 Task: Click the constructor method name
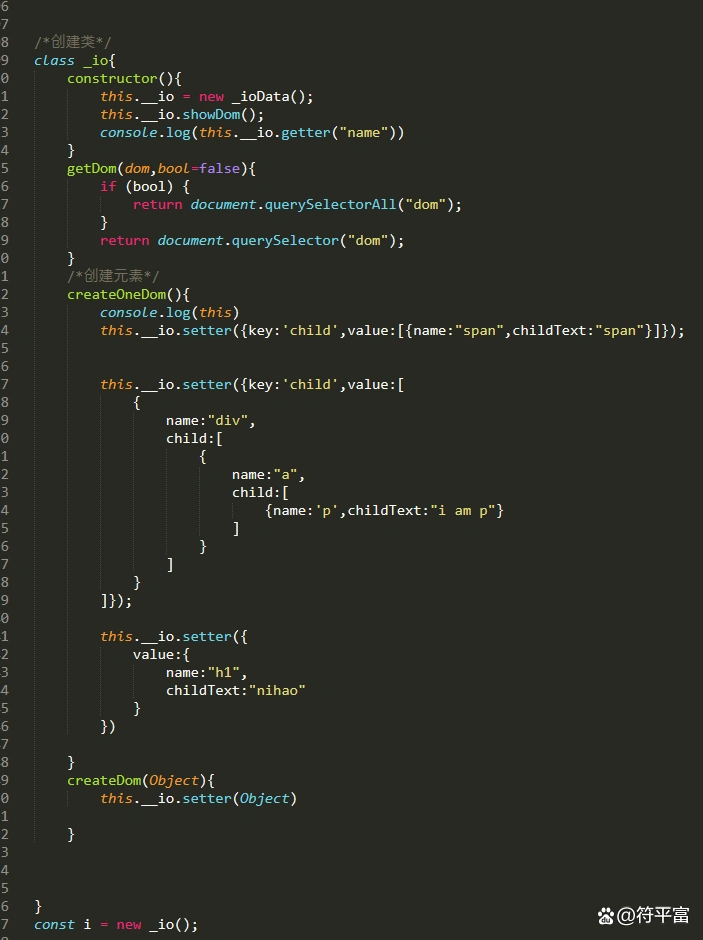coord(112,78)
